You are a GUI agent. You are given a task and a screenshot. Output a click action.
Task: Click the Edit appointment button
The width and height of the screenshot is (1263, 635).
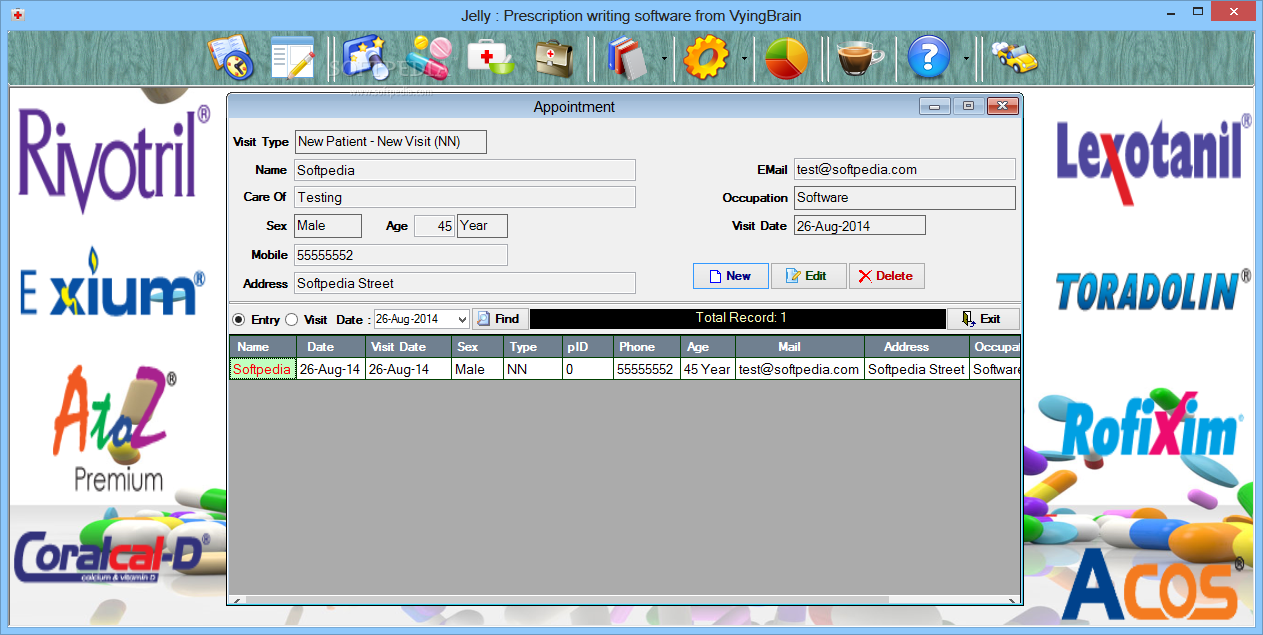pos(808,276)
